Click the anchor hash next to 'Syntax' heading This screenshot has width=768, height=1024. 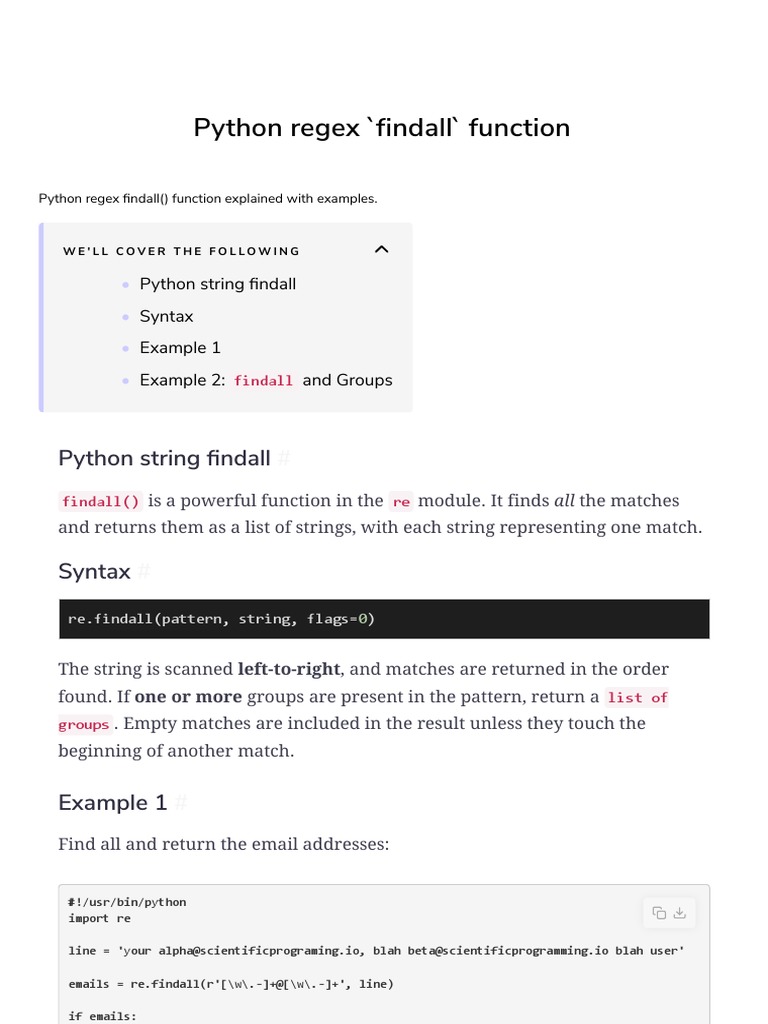pos(144,572)
